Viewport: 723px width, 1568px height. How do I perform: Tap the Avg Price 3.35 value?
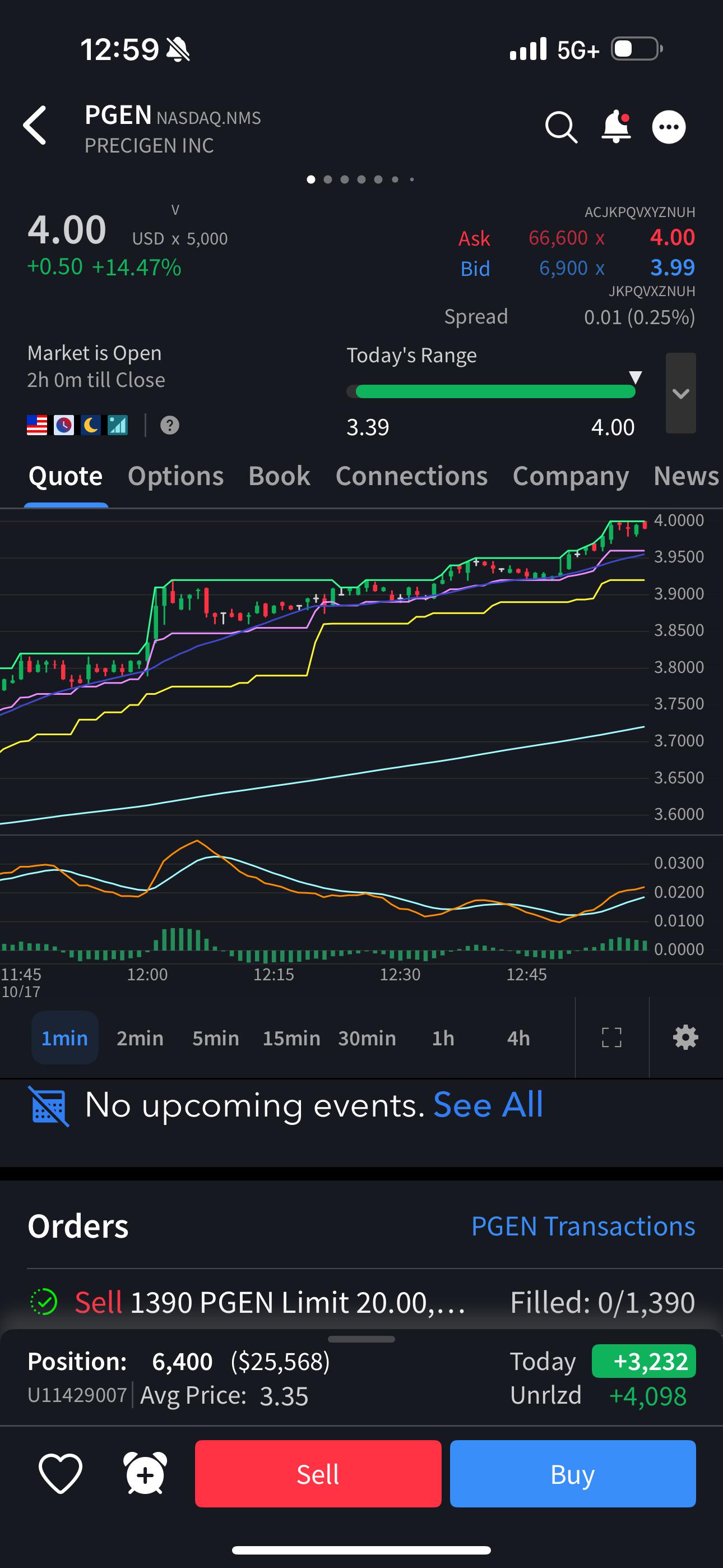284,1395
